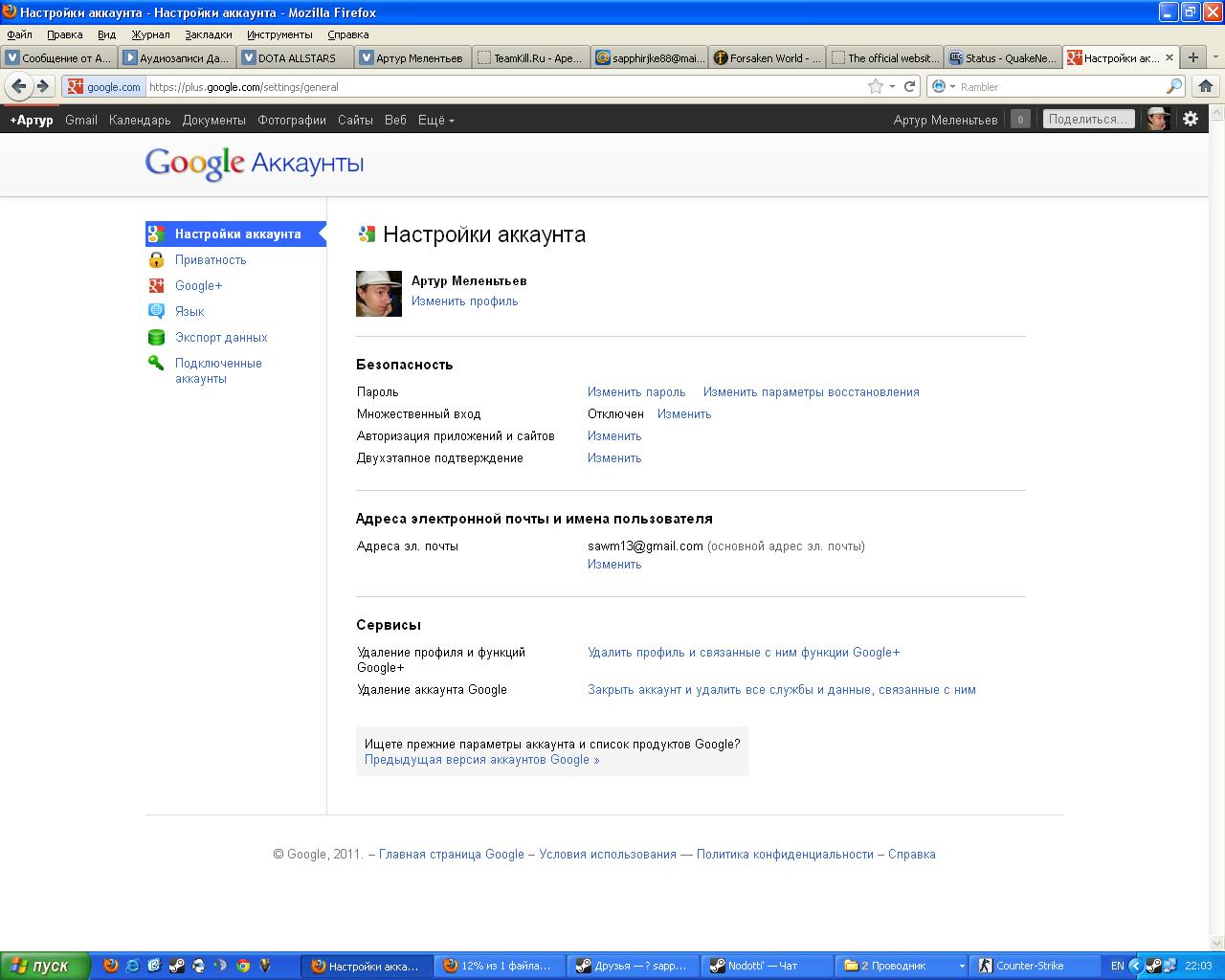Viewport: 1225px width, 980px height.
Task: Open the Правка menu
Action: click(x=64, y=34)
